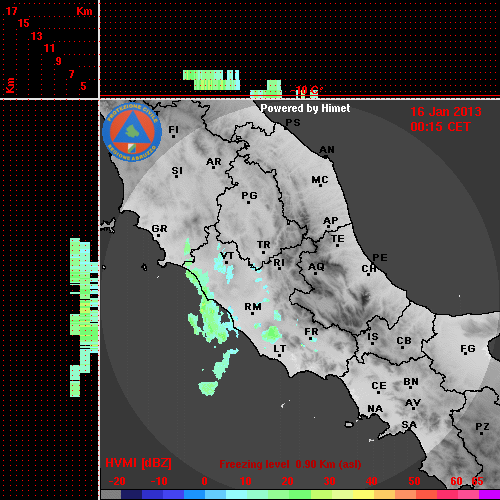Select the date '16 Jan 2013'

point(446,112)
